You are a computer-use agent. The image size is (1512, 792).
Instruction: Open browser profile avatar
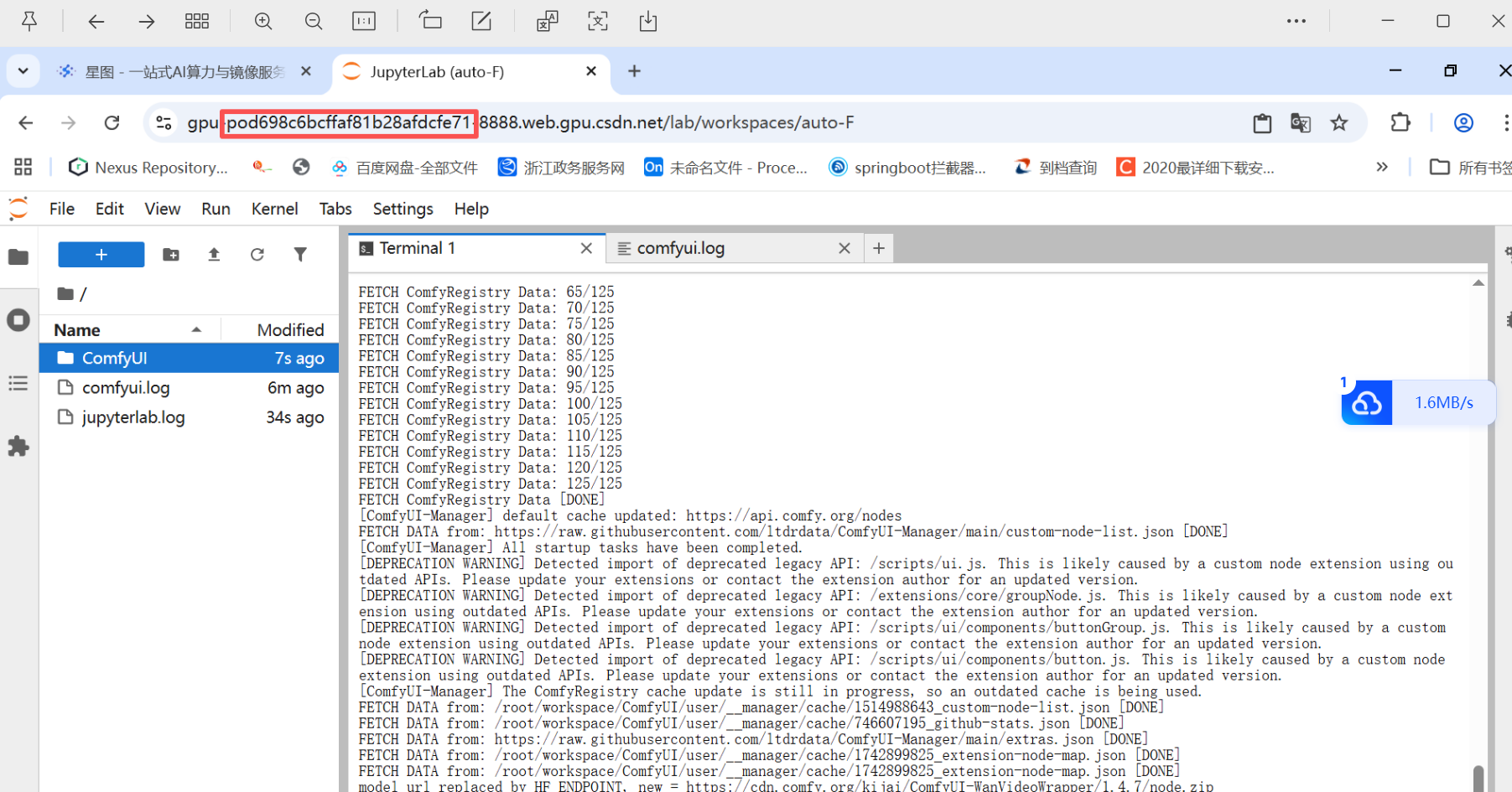pyautogui.click(x=1464, y=123)
